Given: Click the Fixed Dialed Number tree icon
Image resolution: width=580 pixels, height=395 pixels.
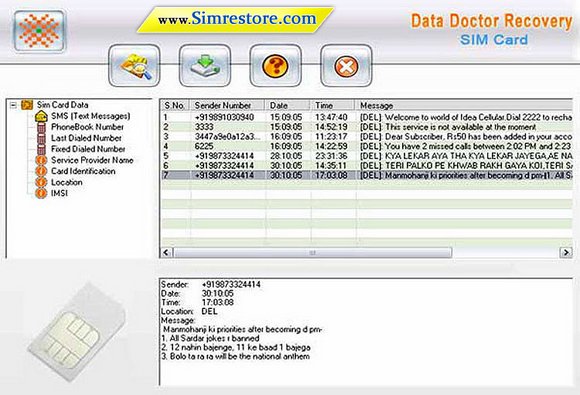Looking at the screenshot, I should pyautogui.click(x=41, y=149).
